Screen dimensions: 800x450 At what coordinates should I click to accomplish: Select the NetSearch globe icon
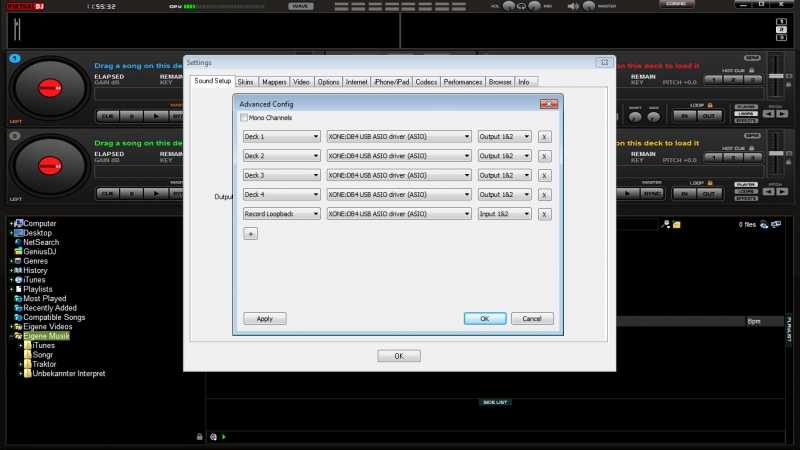(x=18, y=242)
